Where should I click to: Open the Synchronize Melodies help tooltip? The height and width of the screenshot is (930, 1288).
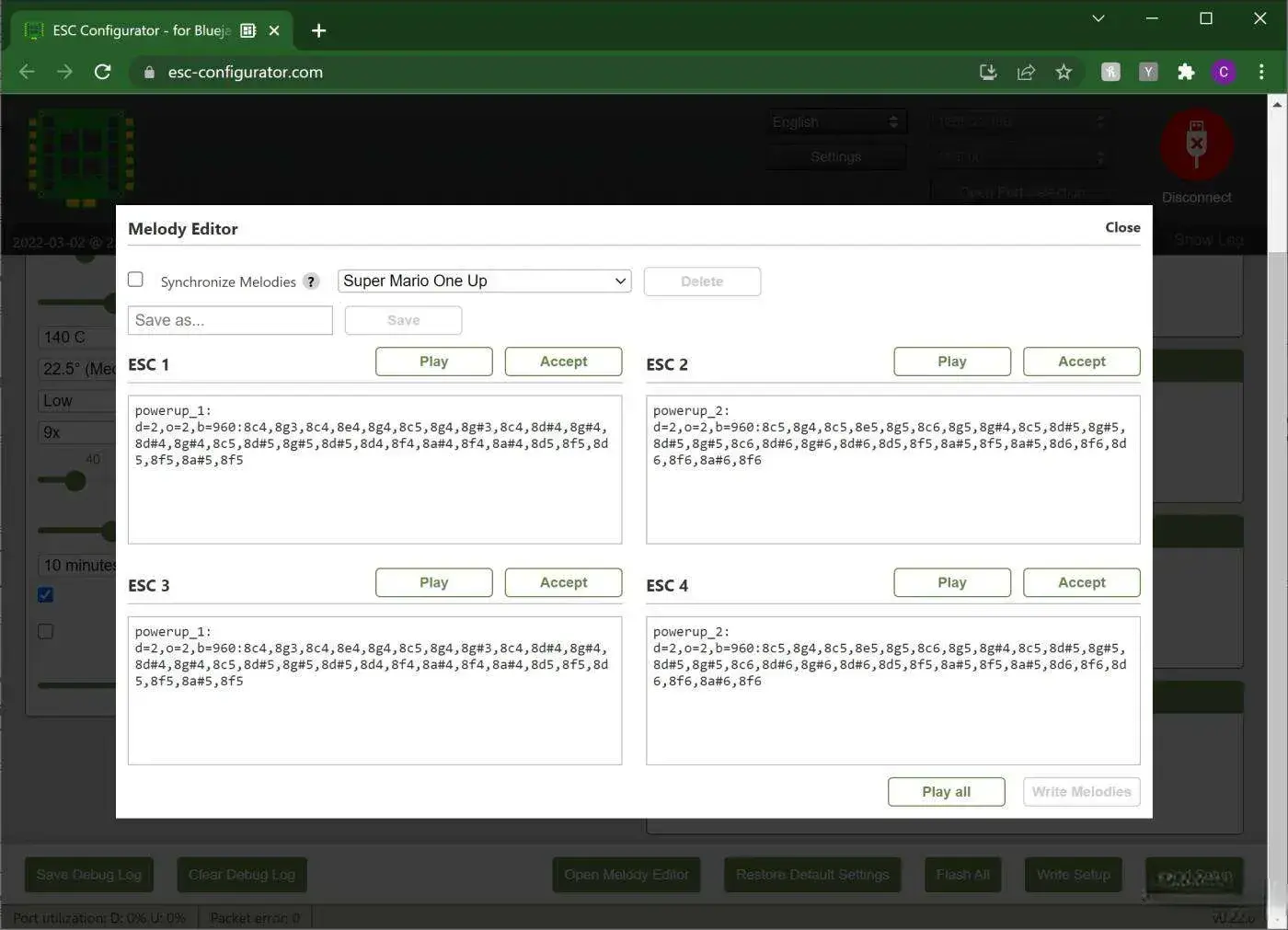point(310,281)
